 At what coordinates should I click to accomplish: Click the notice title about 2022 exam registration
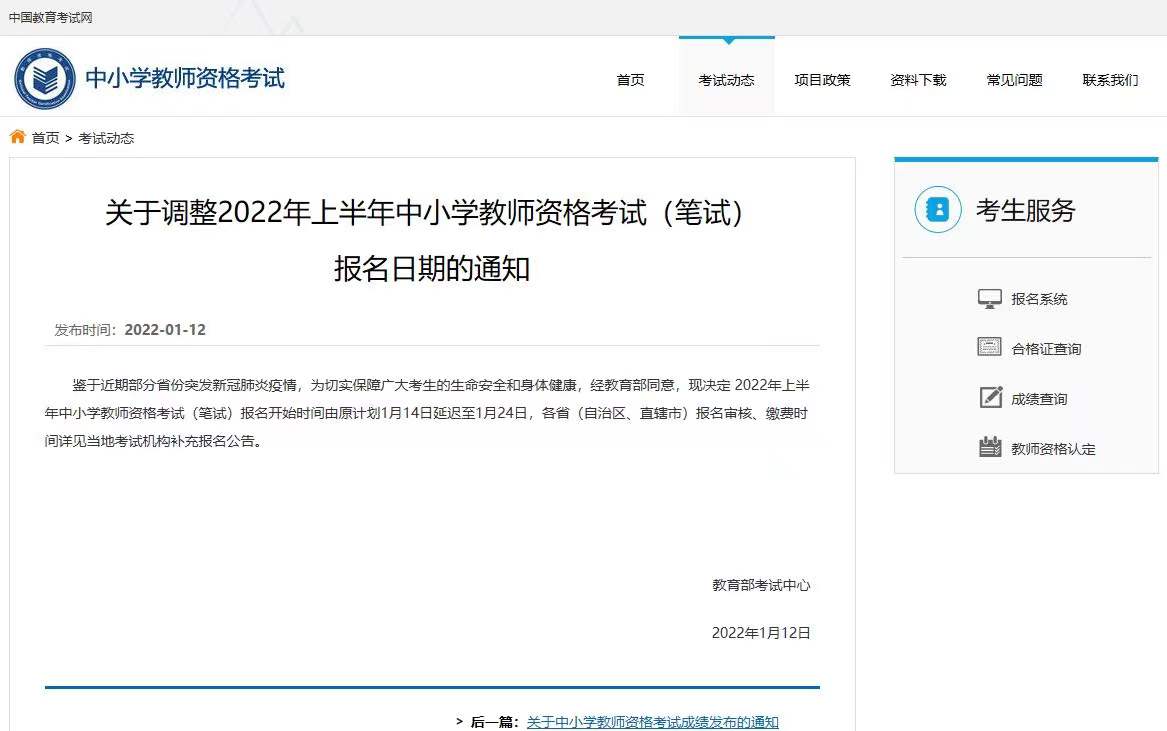[430, 240]
